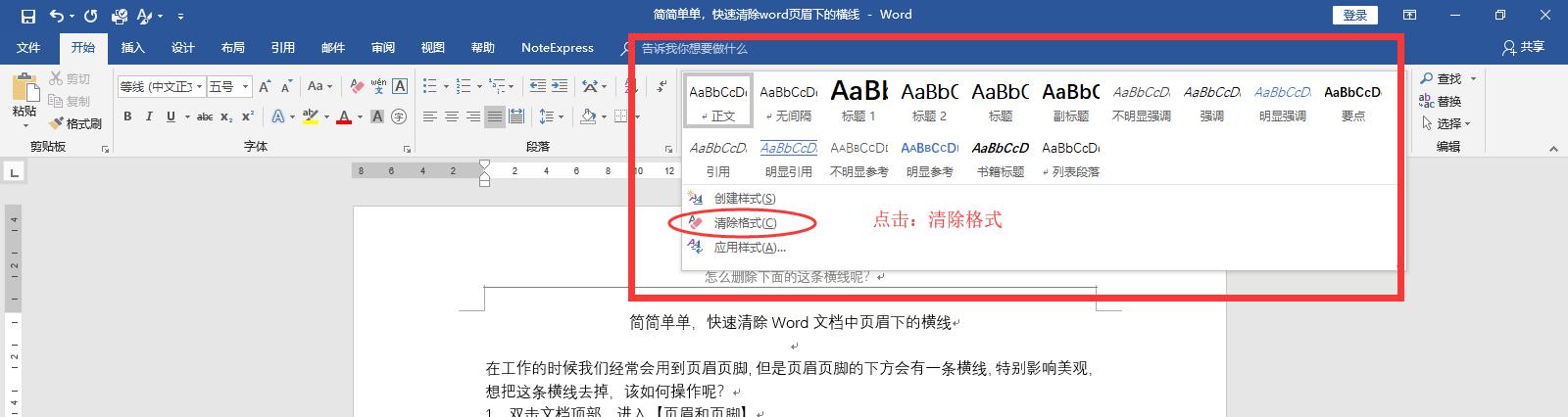Open the ribbon display options icon
This screenshot has height=417, width=1568.
pyautogui.click(x=1409, y=15)
